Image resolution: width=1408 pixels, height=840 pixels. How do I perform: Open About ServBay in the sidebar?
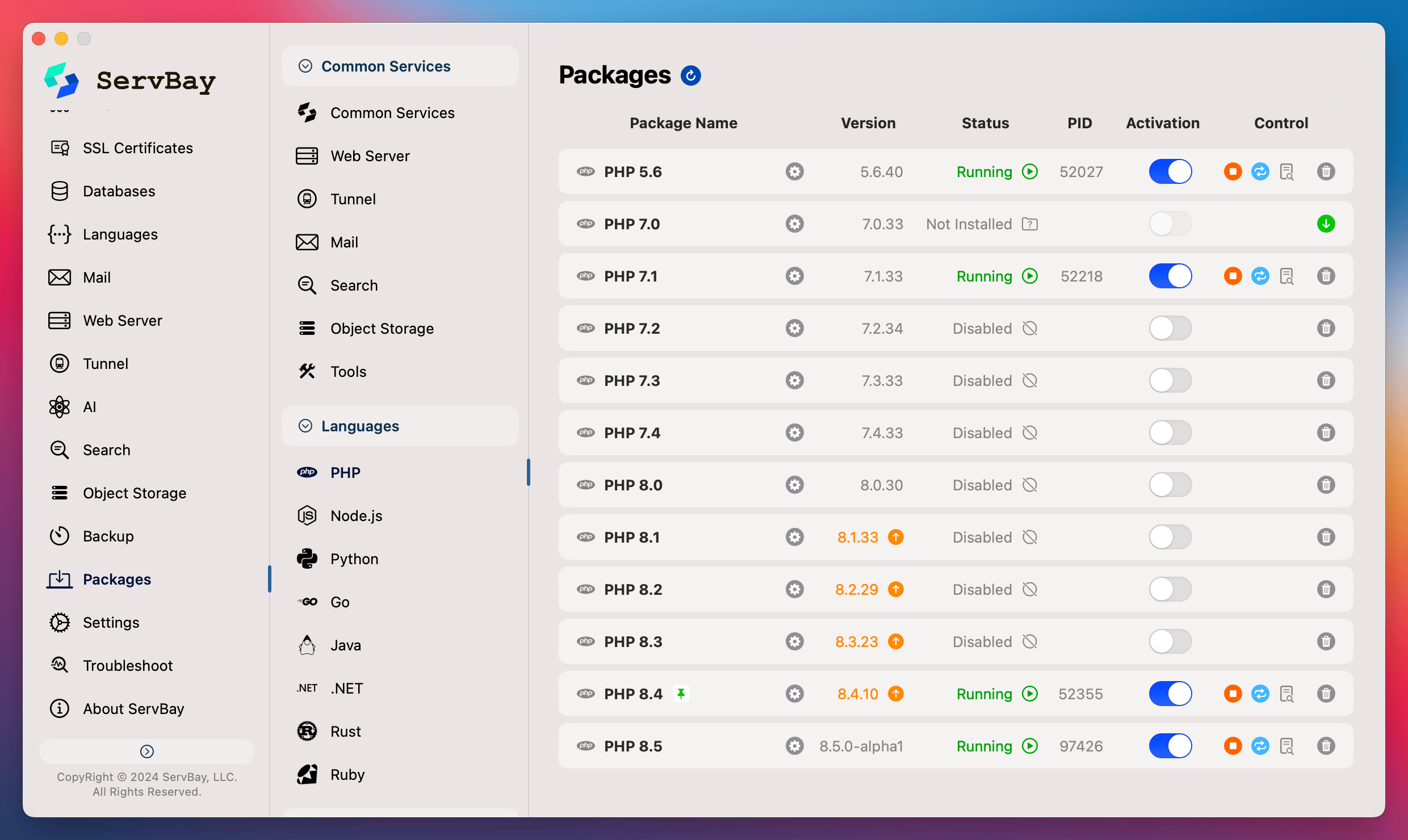(x=116, y=709)
